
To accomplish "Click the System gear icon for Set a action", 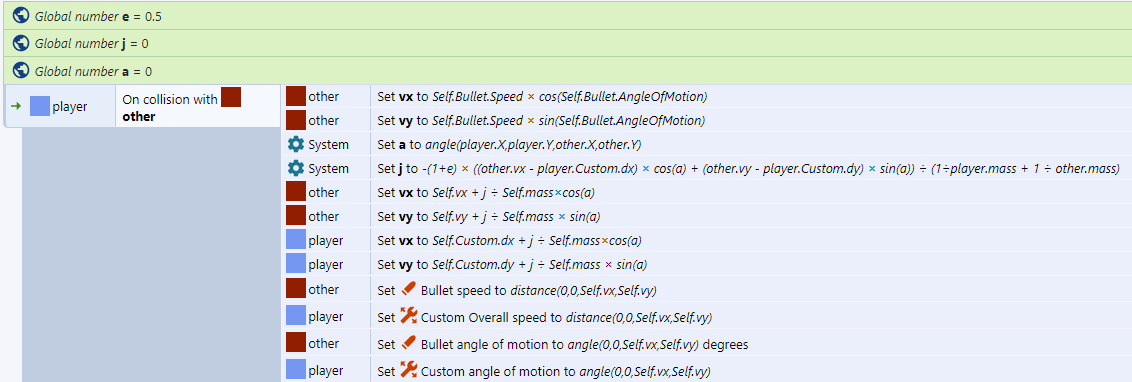I will point(295,144).
